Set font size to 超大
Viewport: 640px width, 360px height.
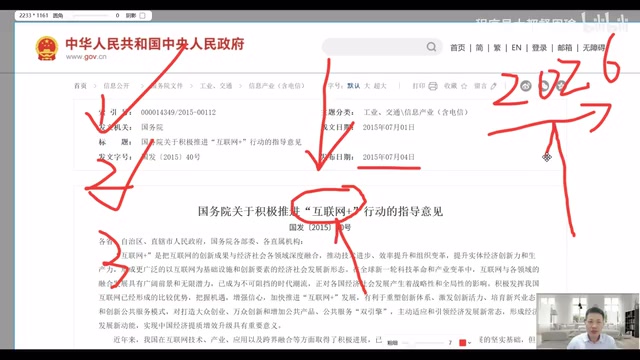(x=380, y=86)
